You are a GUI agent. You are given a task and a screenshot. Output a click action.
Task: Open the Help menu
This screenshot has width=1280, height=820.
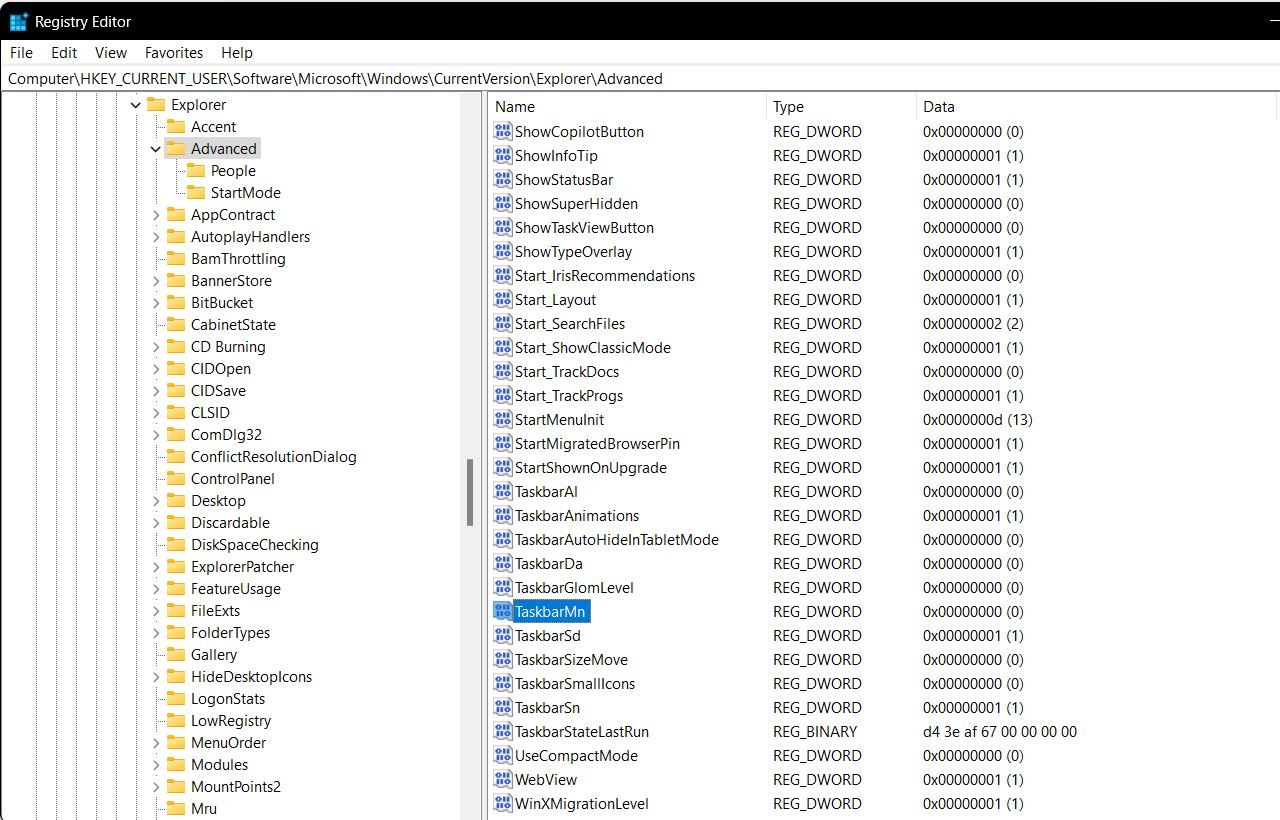click(x=237, y=52)
